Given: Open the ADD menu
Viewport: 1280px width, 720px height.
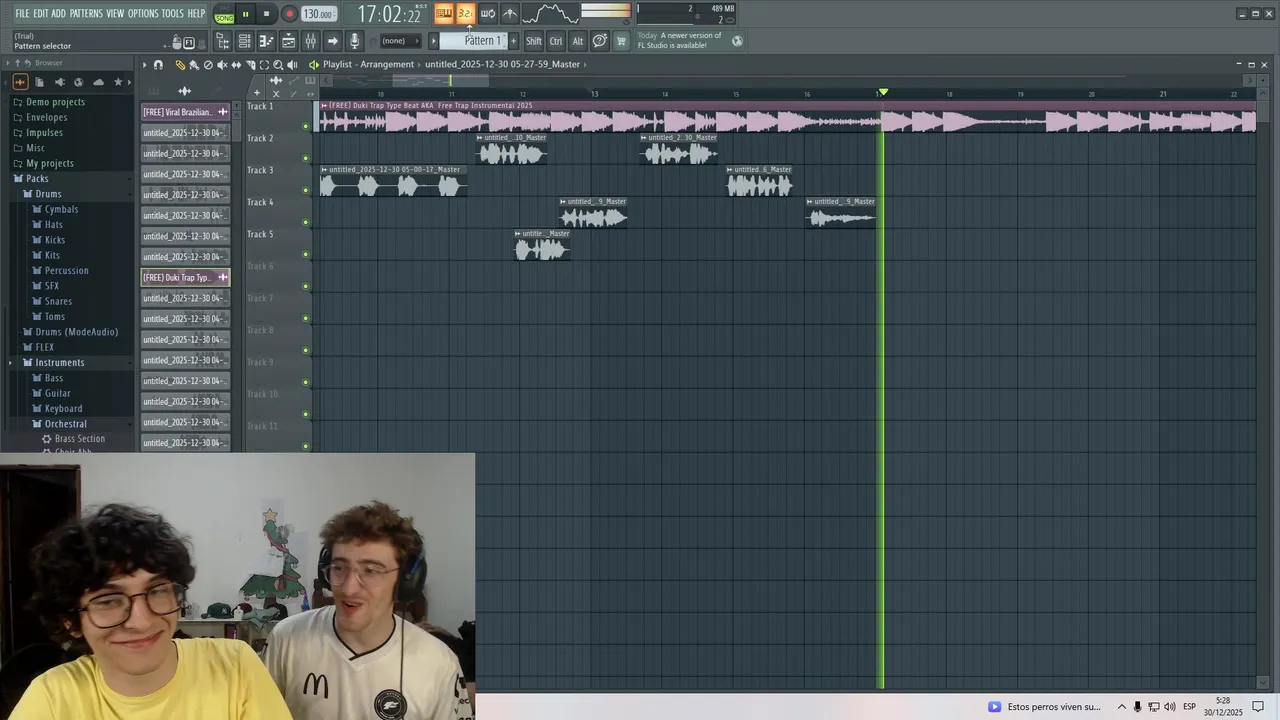Looking at the screenshot, I should [59, 13].
